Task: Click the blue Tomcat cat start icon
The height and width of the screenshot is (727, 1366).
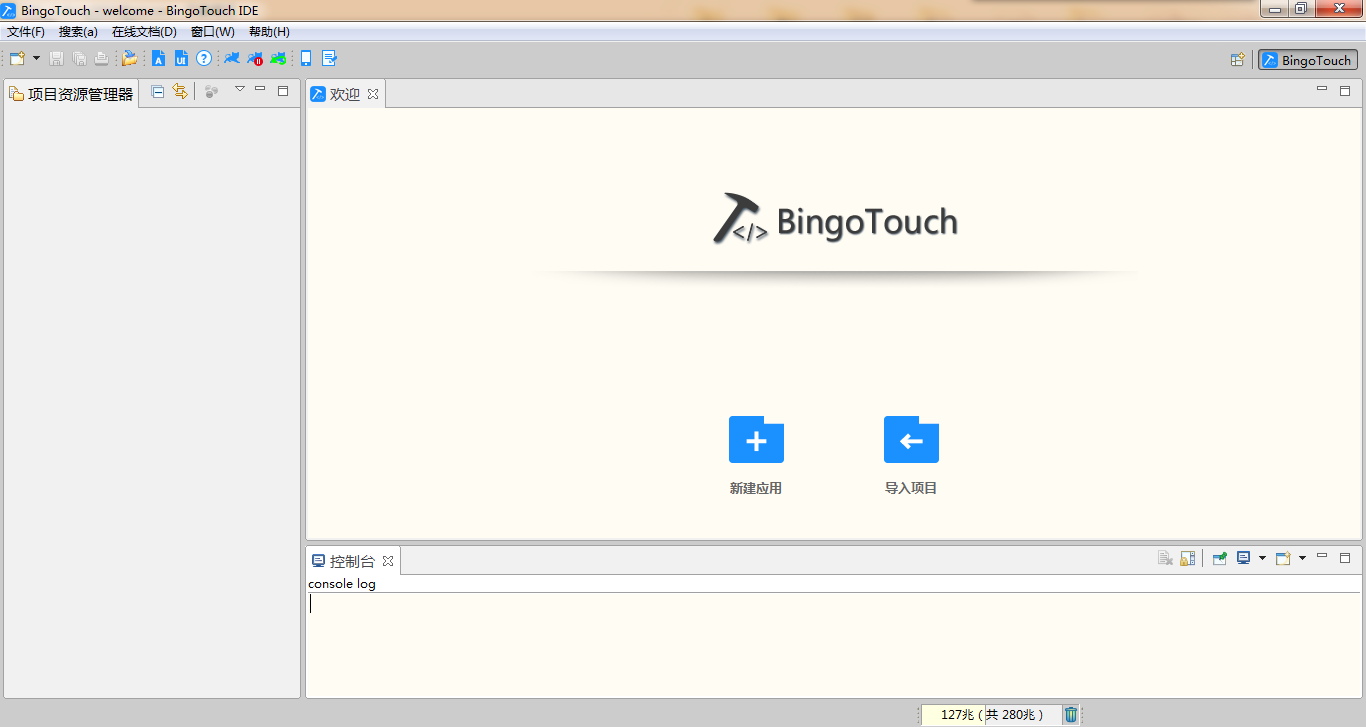Action: [x=232, y=59]
